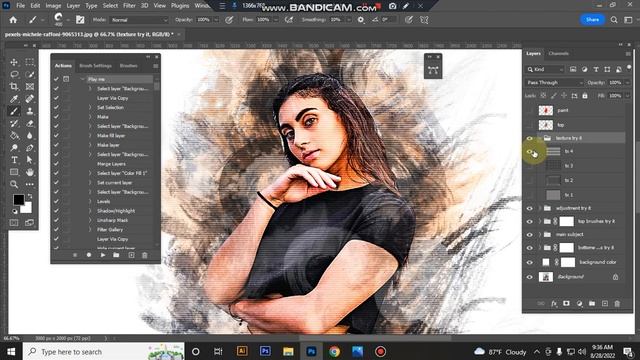
Task: Select the Crop tool
Action: click(x=14, y=87)
